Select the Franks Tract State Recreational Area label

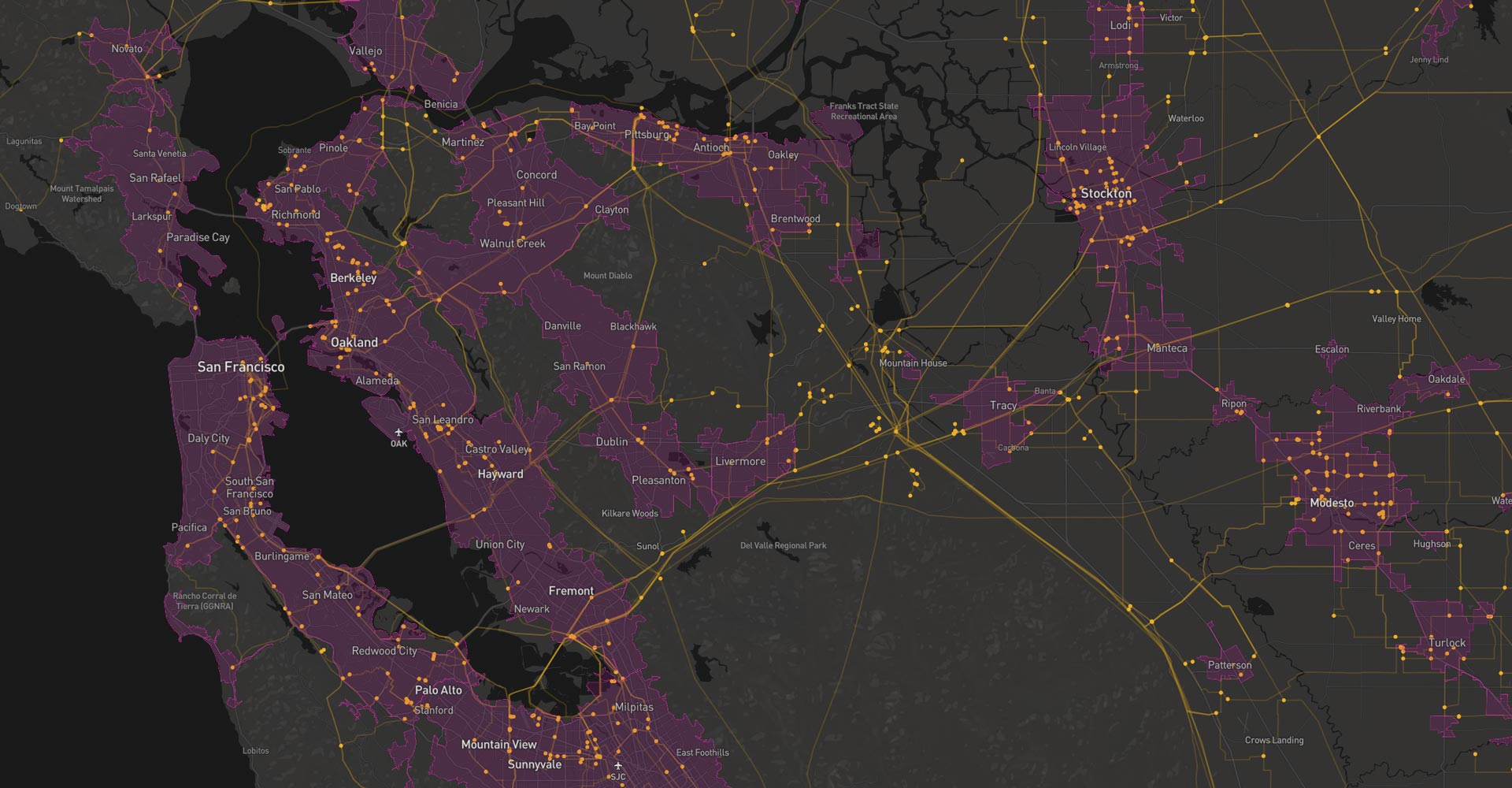[x=863, y=111]
